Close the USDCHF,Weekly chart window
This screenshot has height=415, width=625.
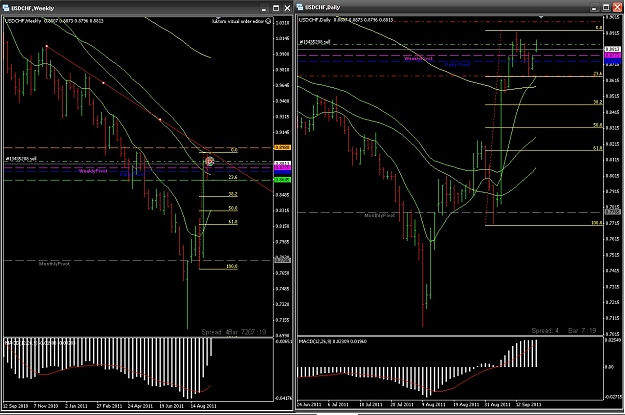pos(287,8)
